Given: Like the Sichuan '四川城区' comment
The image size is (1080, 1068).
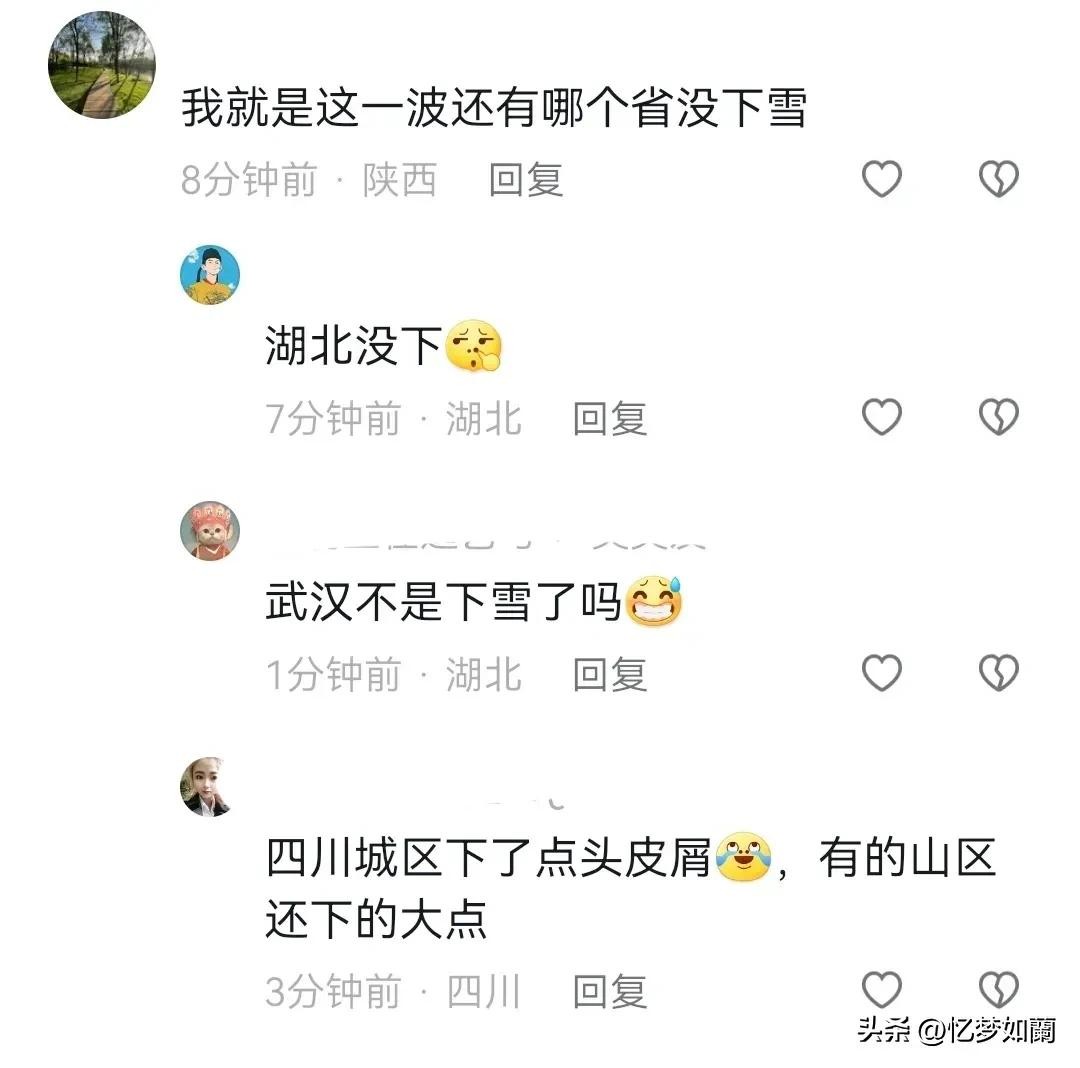Looking at the screenshot, I should [x=882, y=990].
